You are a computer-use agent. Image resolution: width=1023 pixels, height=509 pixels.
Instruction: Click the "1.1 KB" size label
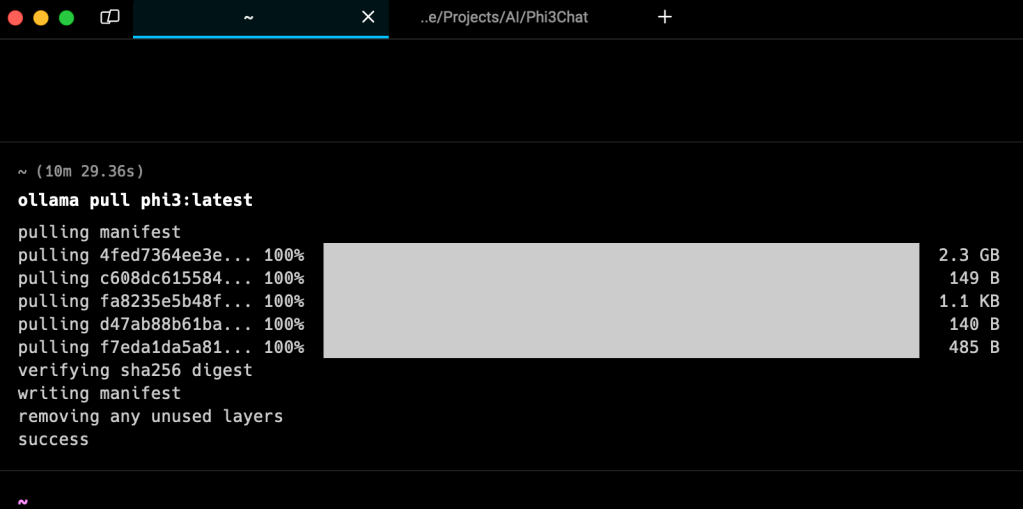(968, 301)
